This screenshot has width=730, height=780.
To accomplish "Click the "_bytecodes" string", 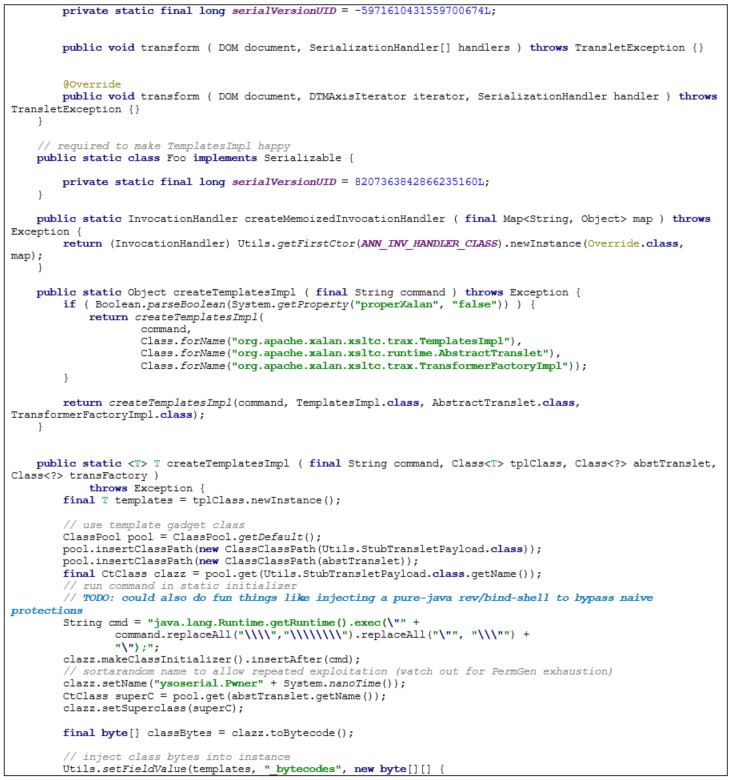I will tap(303, 769).
